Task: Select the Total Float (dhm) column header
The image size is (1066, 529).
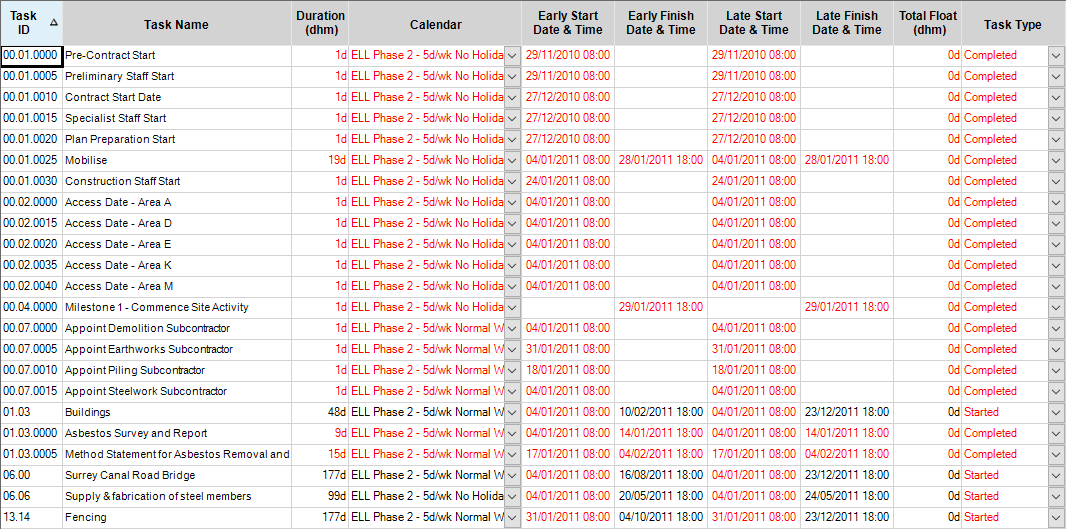Action: [927, 23]
